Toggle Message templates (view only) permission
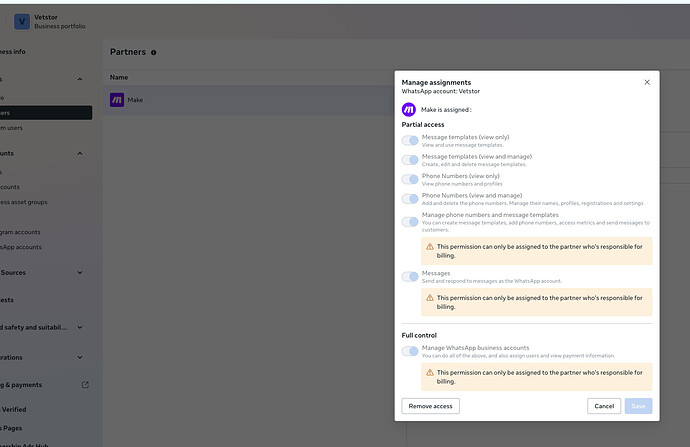Viewport: 690px width, 447px height. 410,141
